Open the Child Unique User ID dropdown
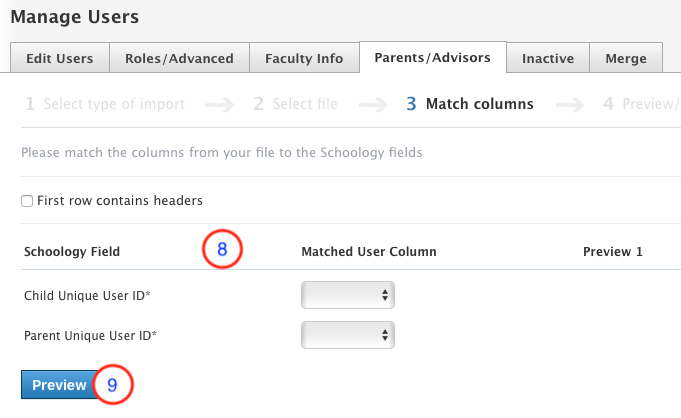This screenshot has width=681, height=418. click(348, 295)
